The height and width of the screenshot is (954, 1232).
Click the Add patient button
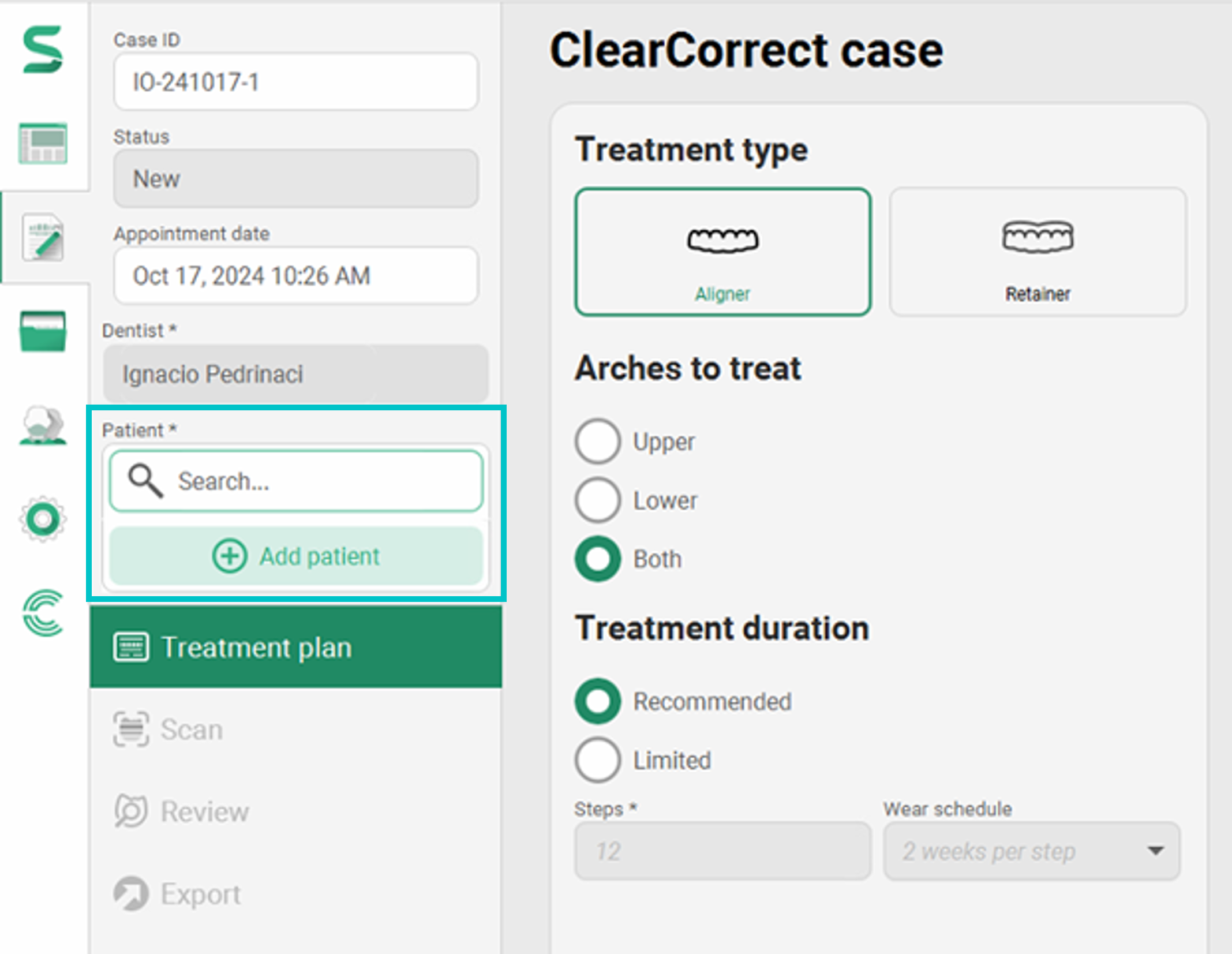[295, 556]
